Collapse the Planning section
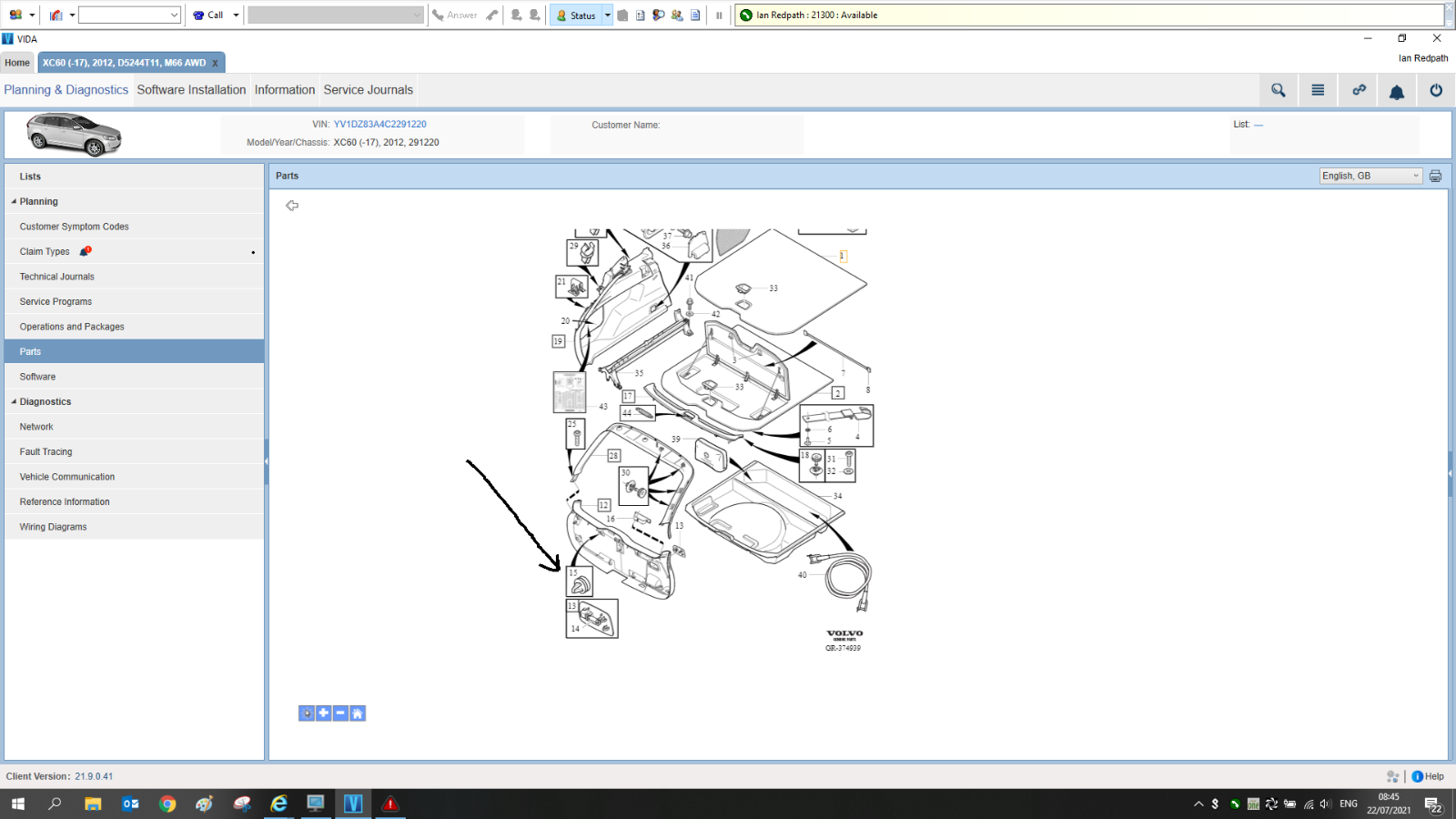This screenshot has height=819, width=1456. click(14, 202)
